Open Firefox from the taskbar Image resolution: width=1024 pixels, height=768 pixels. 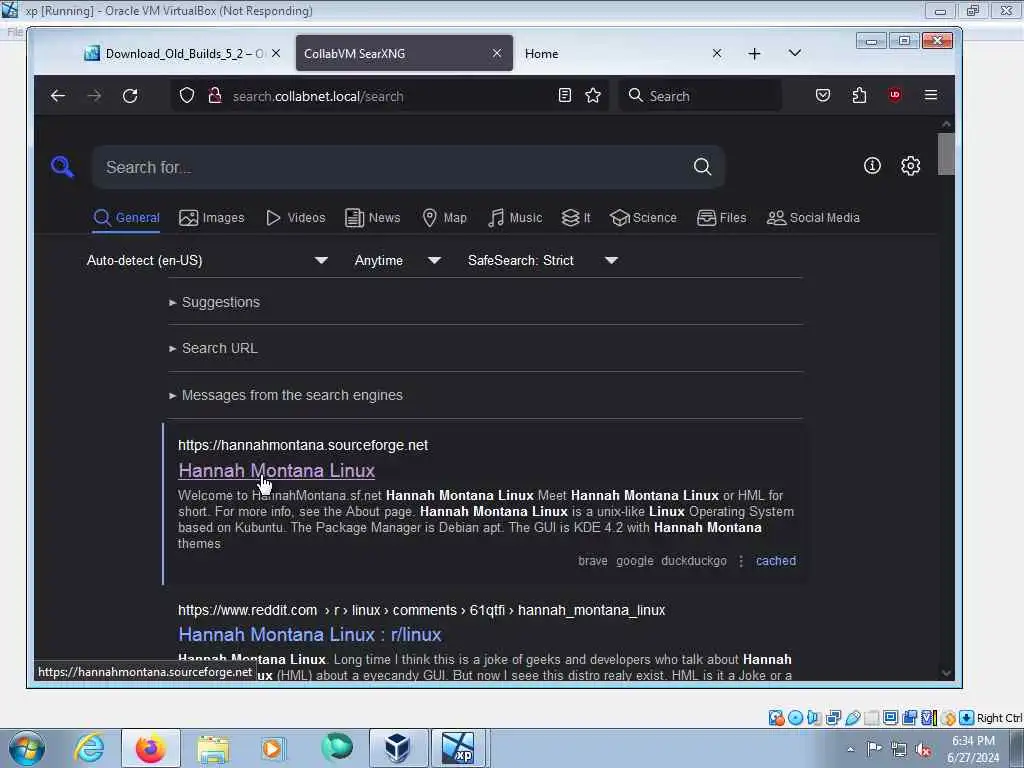[150, 748]
